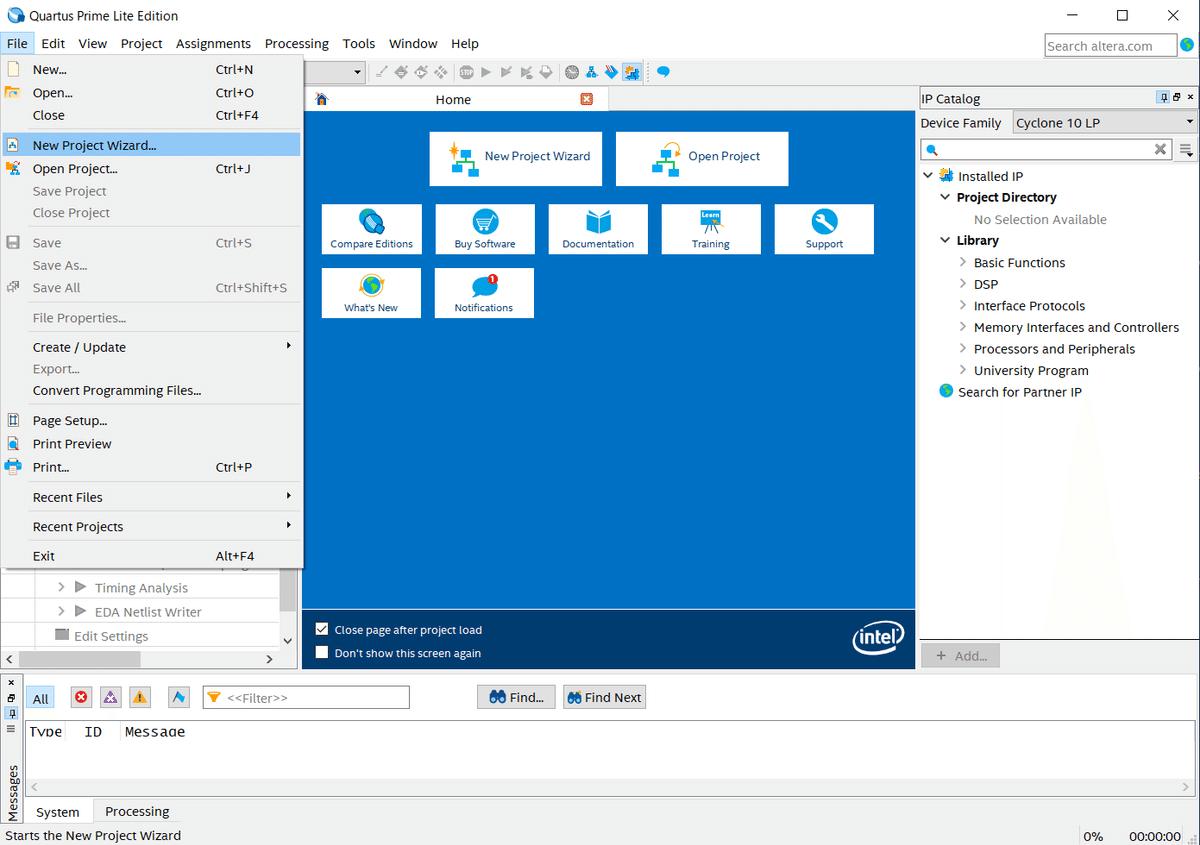The height and width of the screenshot is (845, 1200).
Task: Click the blue hierarchy toolbar icon
Action: pyautogui.click(x=591, y=72)
